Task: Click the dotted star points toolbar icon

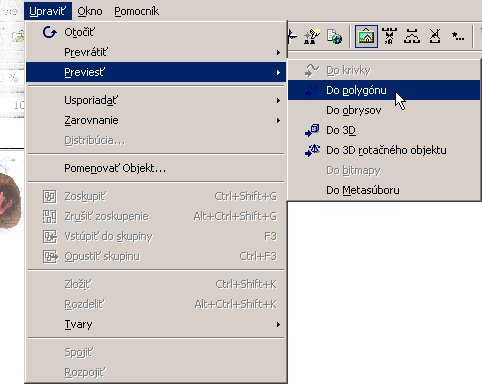Action: point(457,36)
